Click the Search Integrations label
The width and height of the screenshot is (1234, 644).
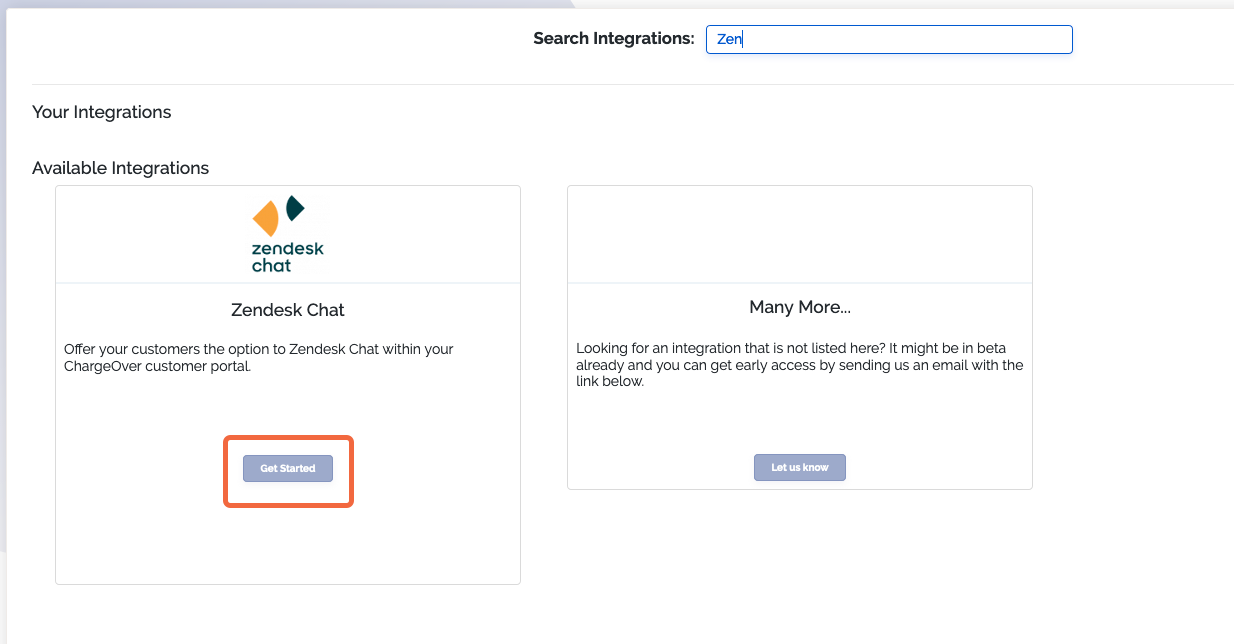click(x=614, y=38)
